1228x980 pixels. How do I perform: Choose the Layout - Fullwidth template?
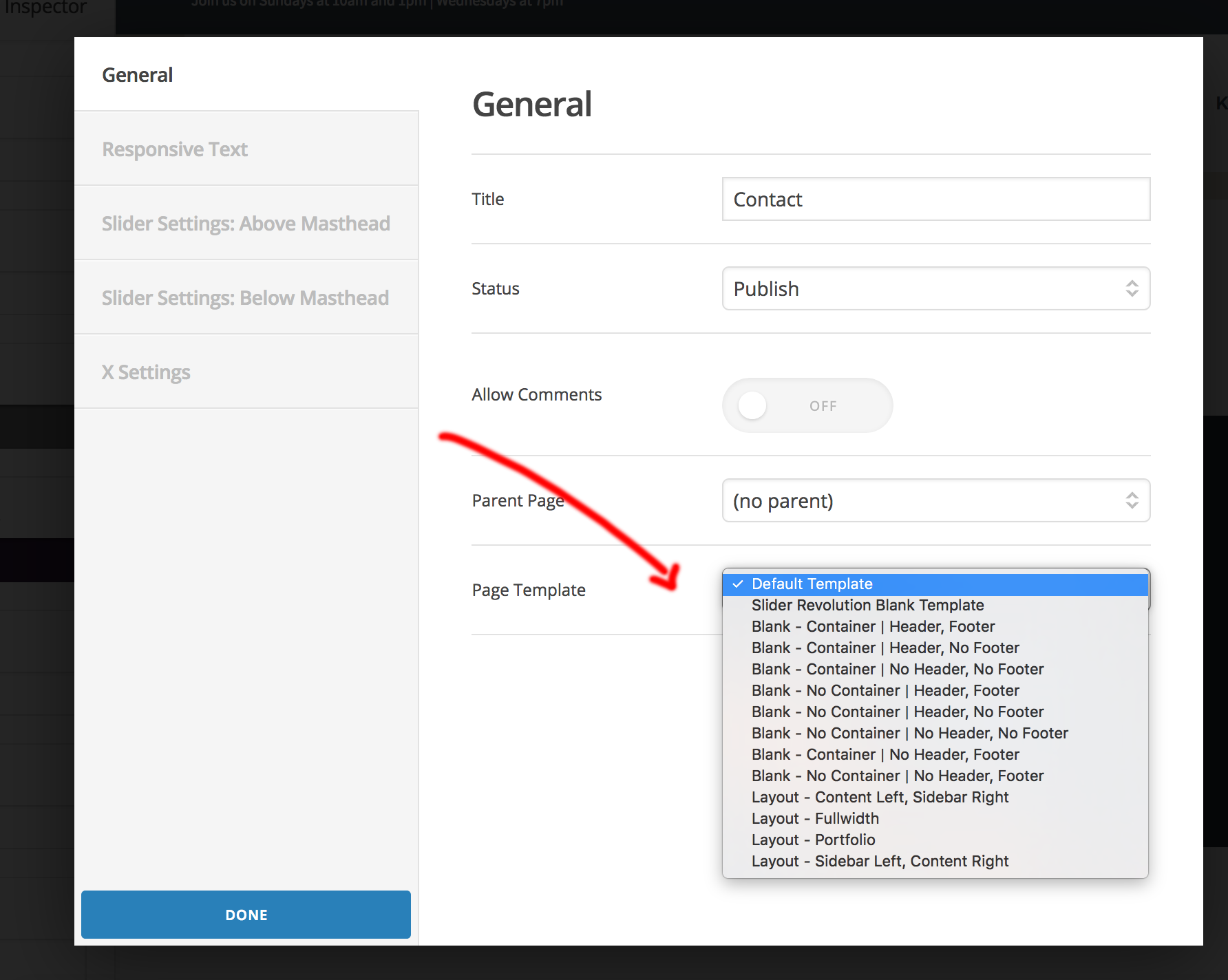point(814,818)
